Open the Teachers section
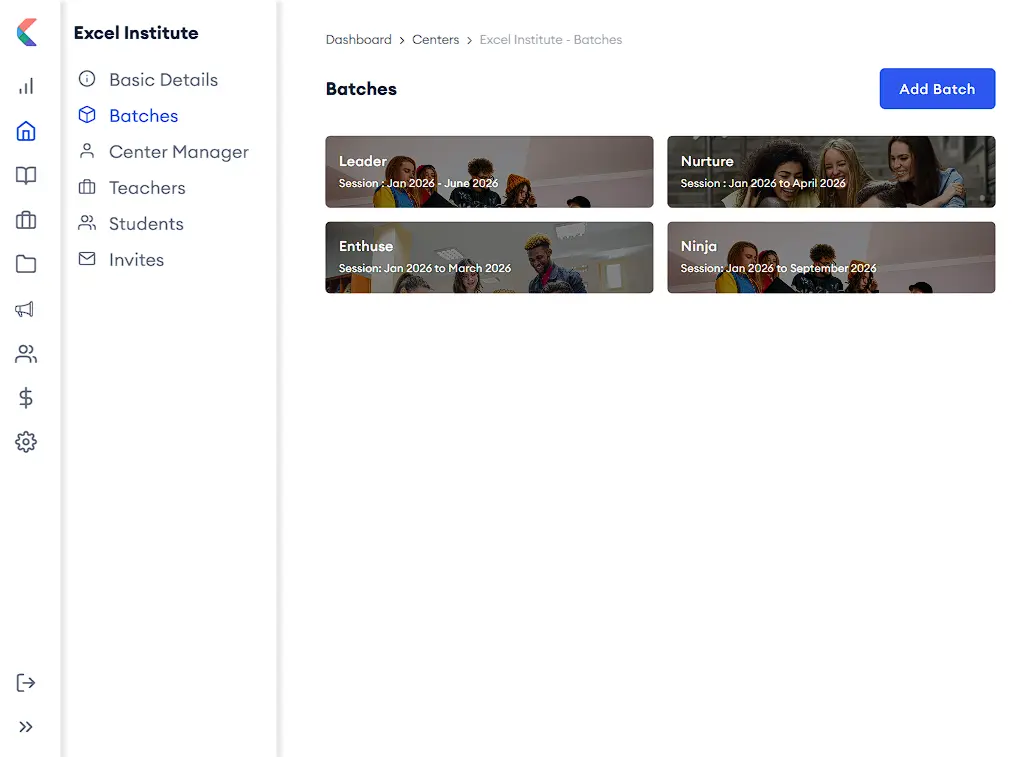The image size is (1028, 757). (146, 187)
